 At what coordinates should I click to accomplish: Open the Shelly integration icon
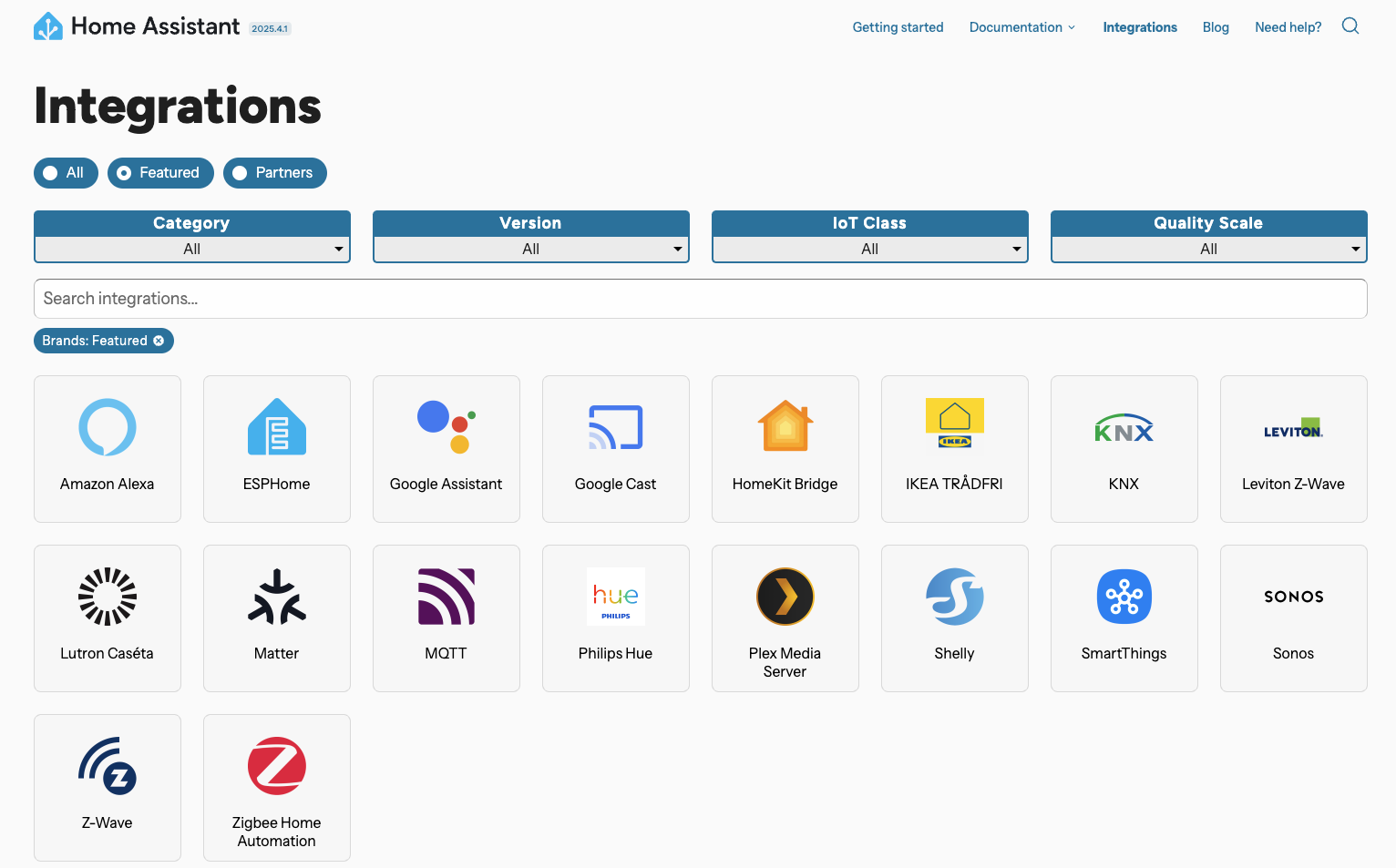(x=955, y=597)
